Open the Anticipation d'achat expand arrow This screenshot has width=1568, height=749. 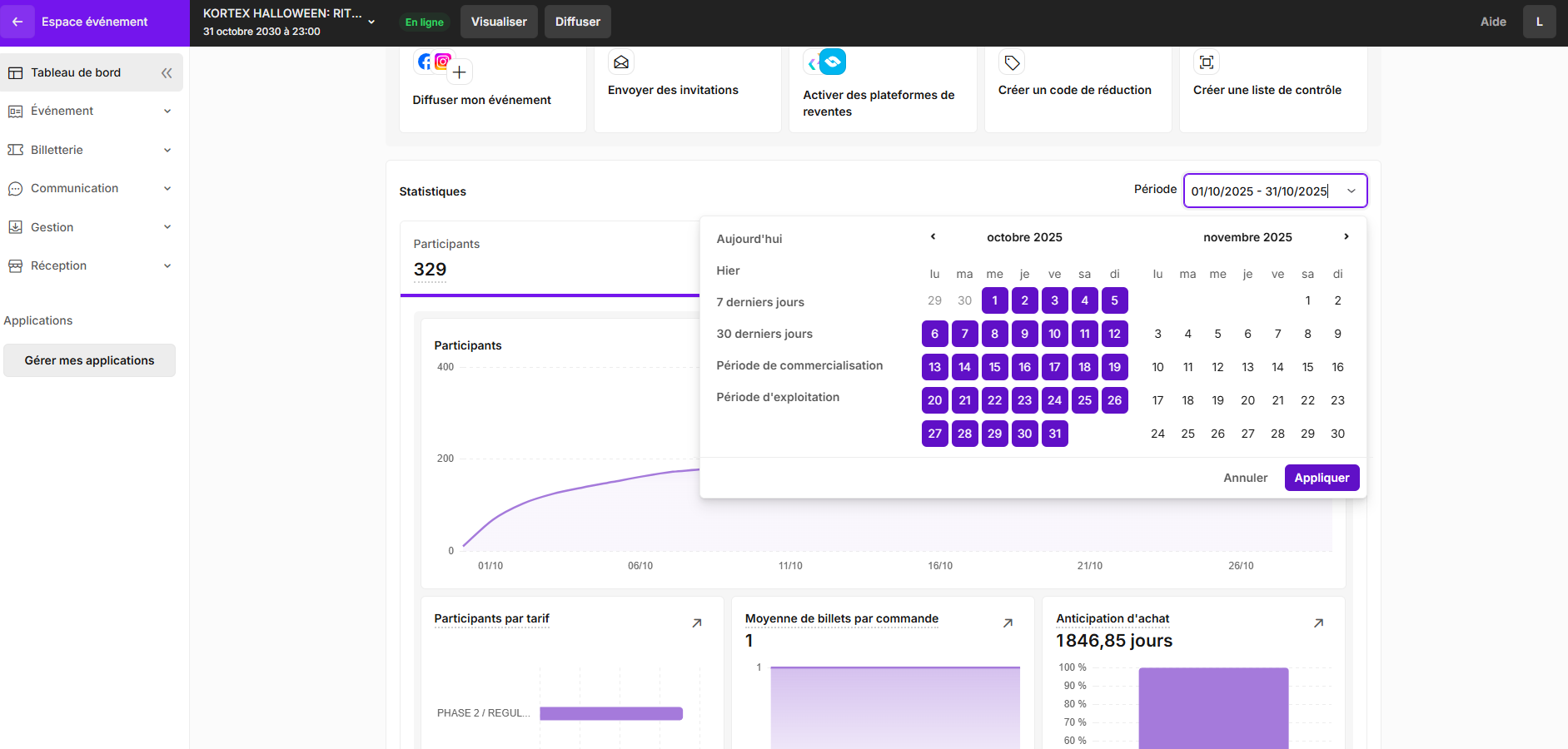pyautogui.click(x=1319, y=623)
